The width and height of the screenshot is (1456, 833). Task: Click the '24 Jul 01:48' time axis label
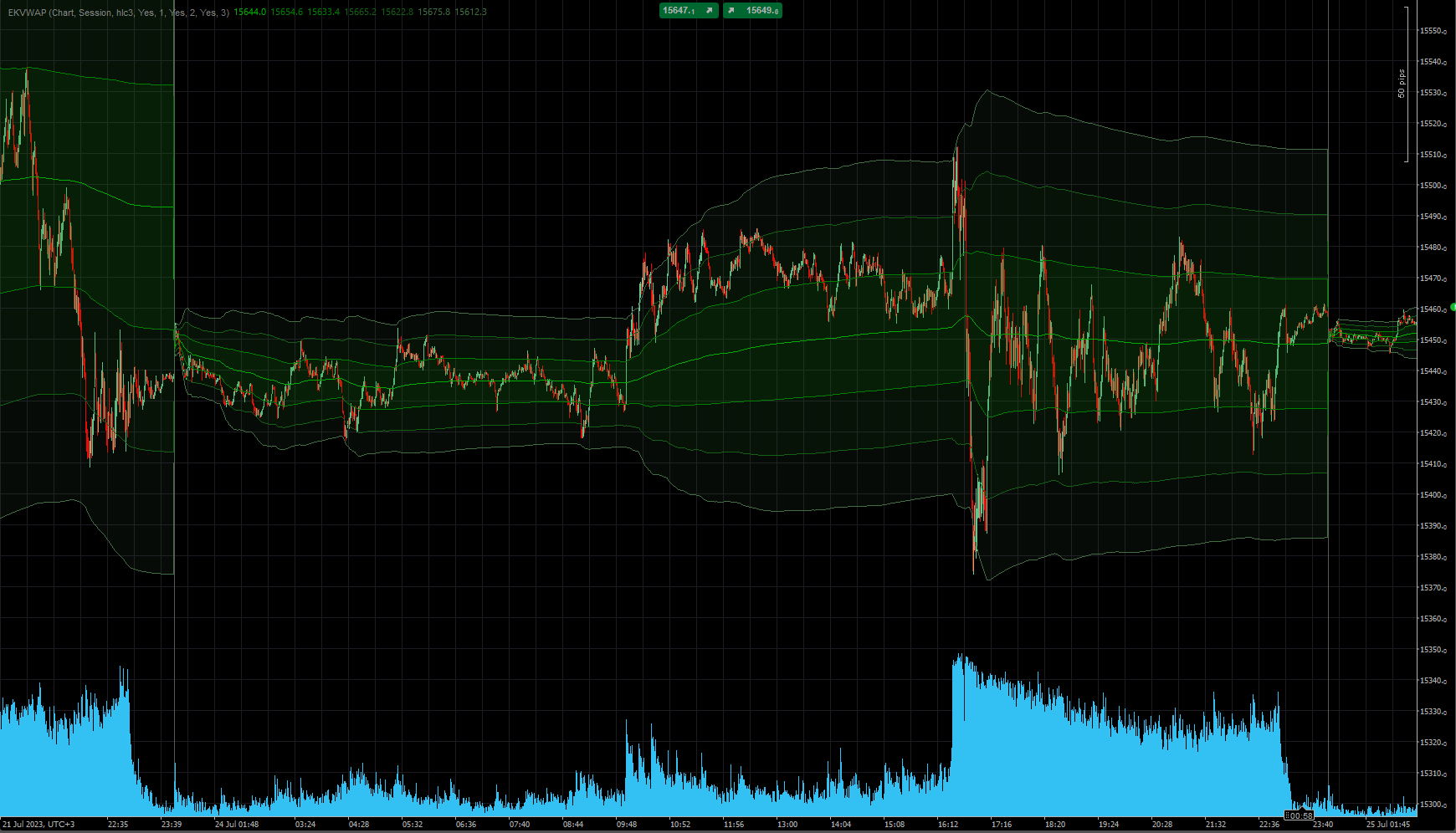point(237,825)
